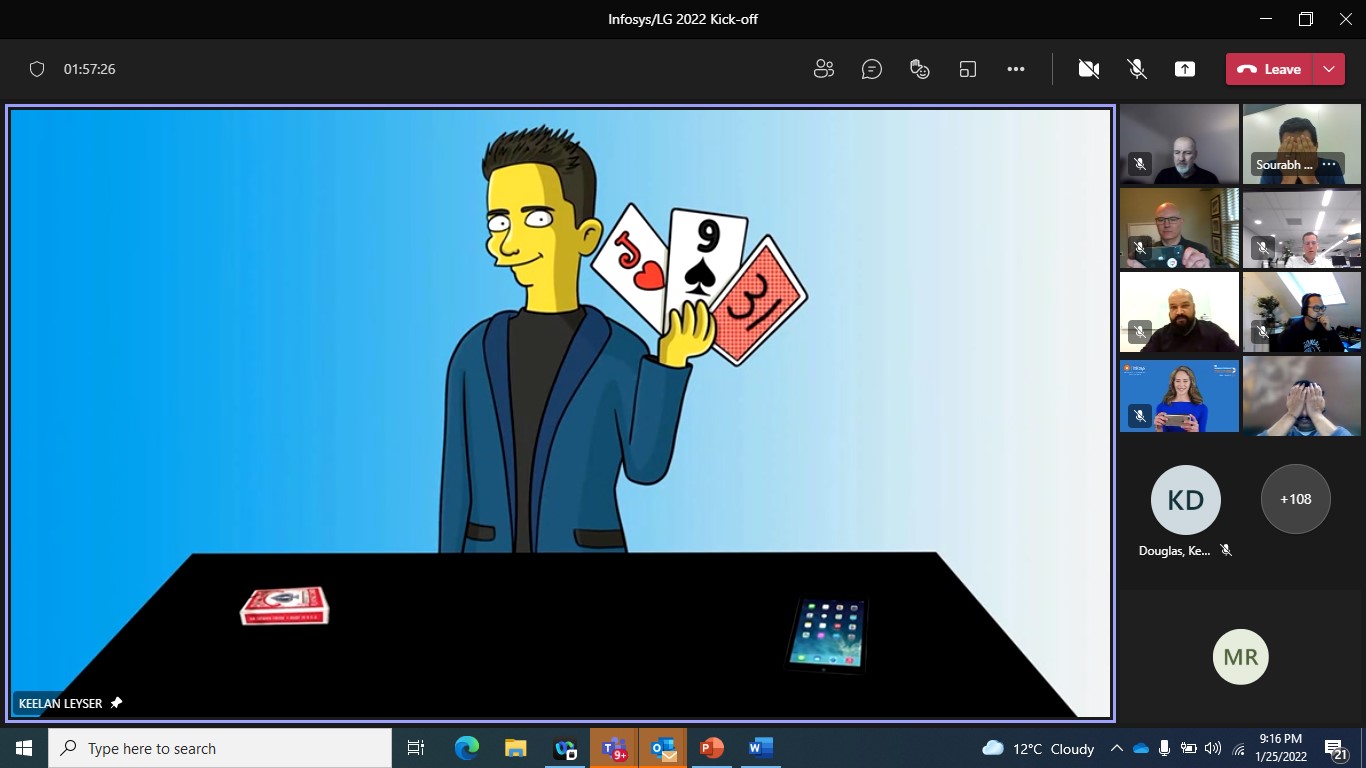1366x768 pixels.
Task: Click the shield security icon
Action: (x=37, y=69)
